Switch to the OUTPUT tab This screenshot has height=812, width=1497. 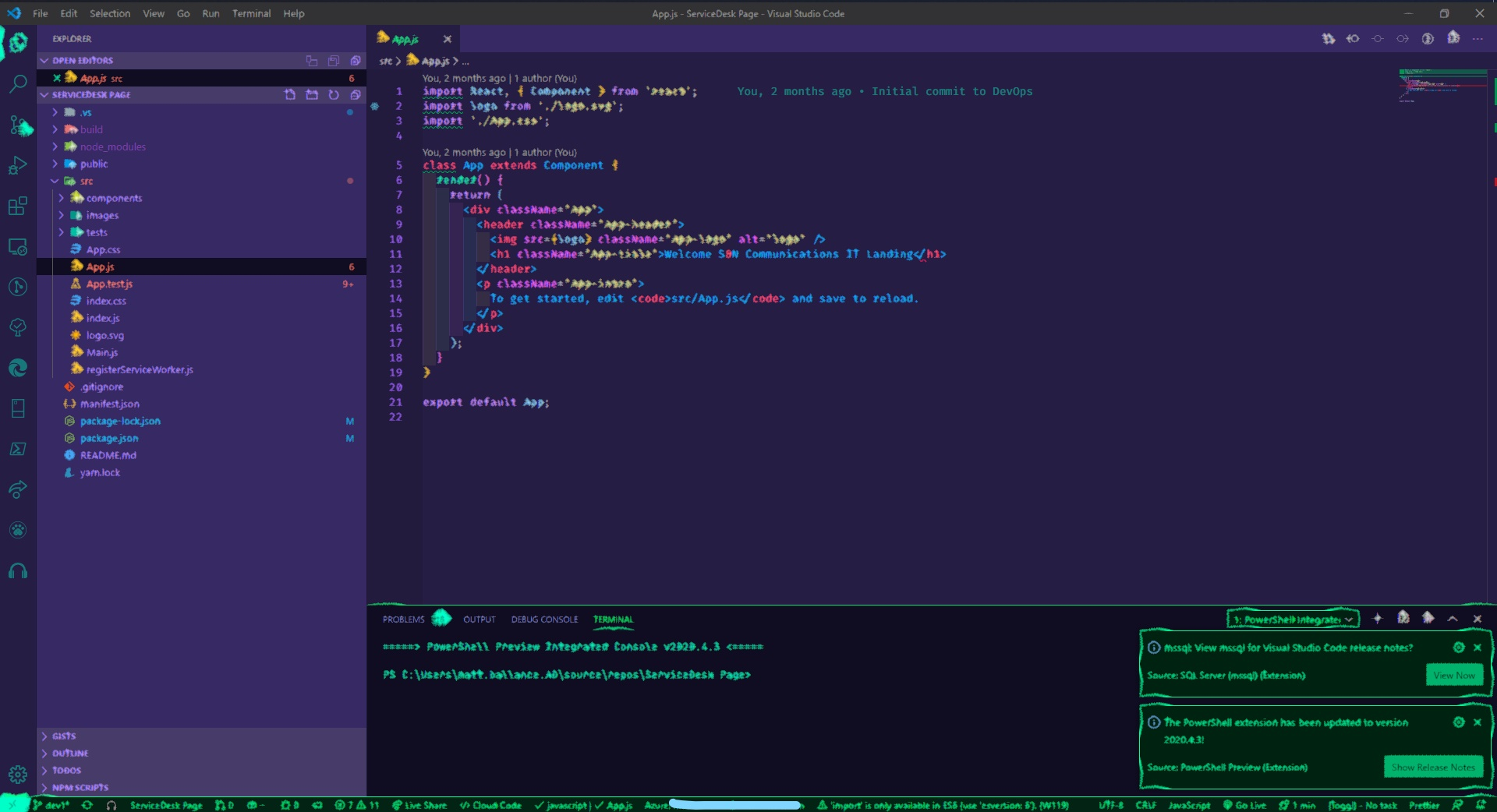(x=479, y=620)
